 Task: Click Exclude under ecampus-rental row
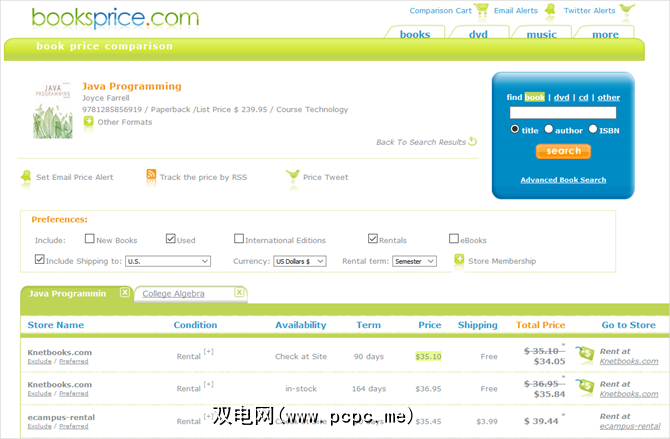tap(39, 426)
